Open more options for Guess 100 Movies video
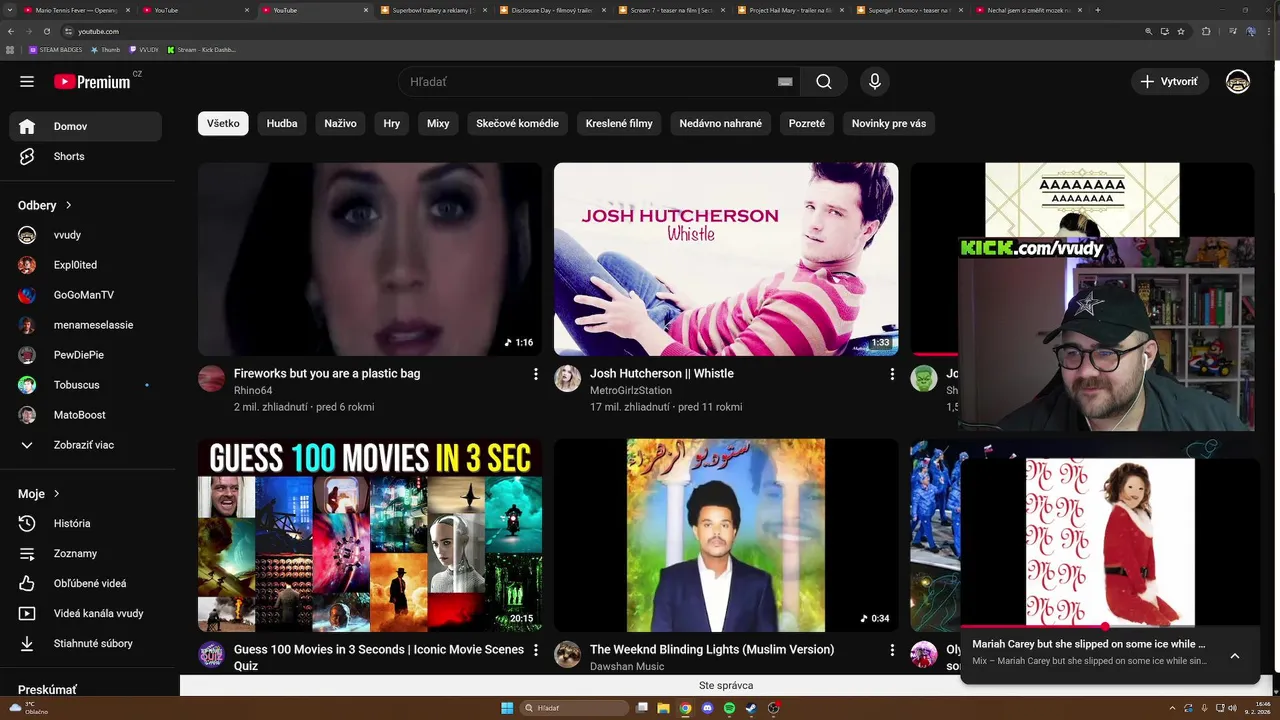The width and height of the screenshot is (1280, 720). tap(535, 650)
